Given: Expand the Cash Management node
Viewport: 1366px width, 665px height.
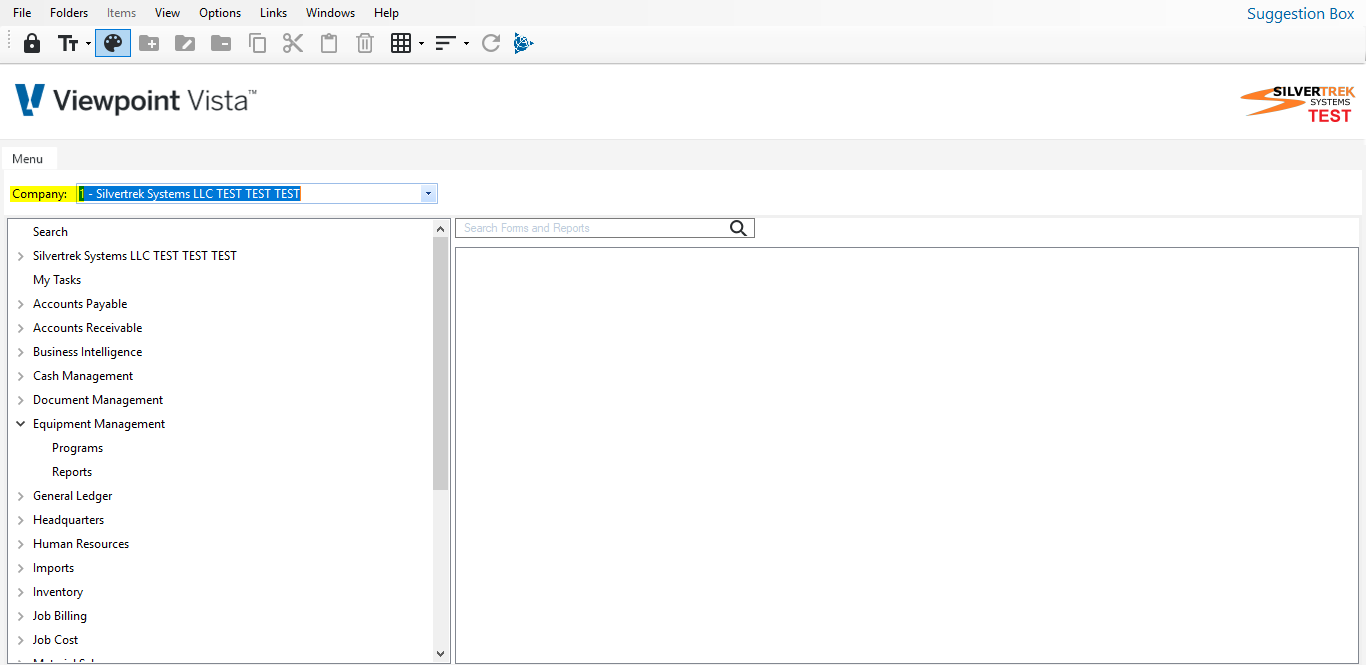Looking at the screenshot, I should click(x=21, y=376).
